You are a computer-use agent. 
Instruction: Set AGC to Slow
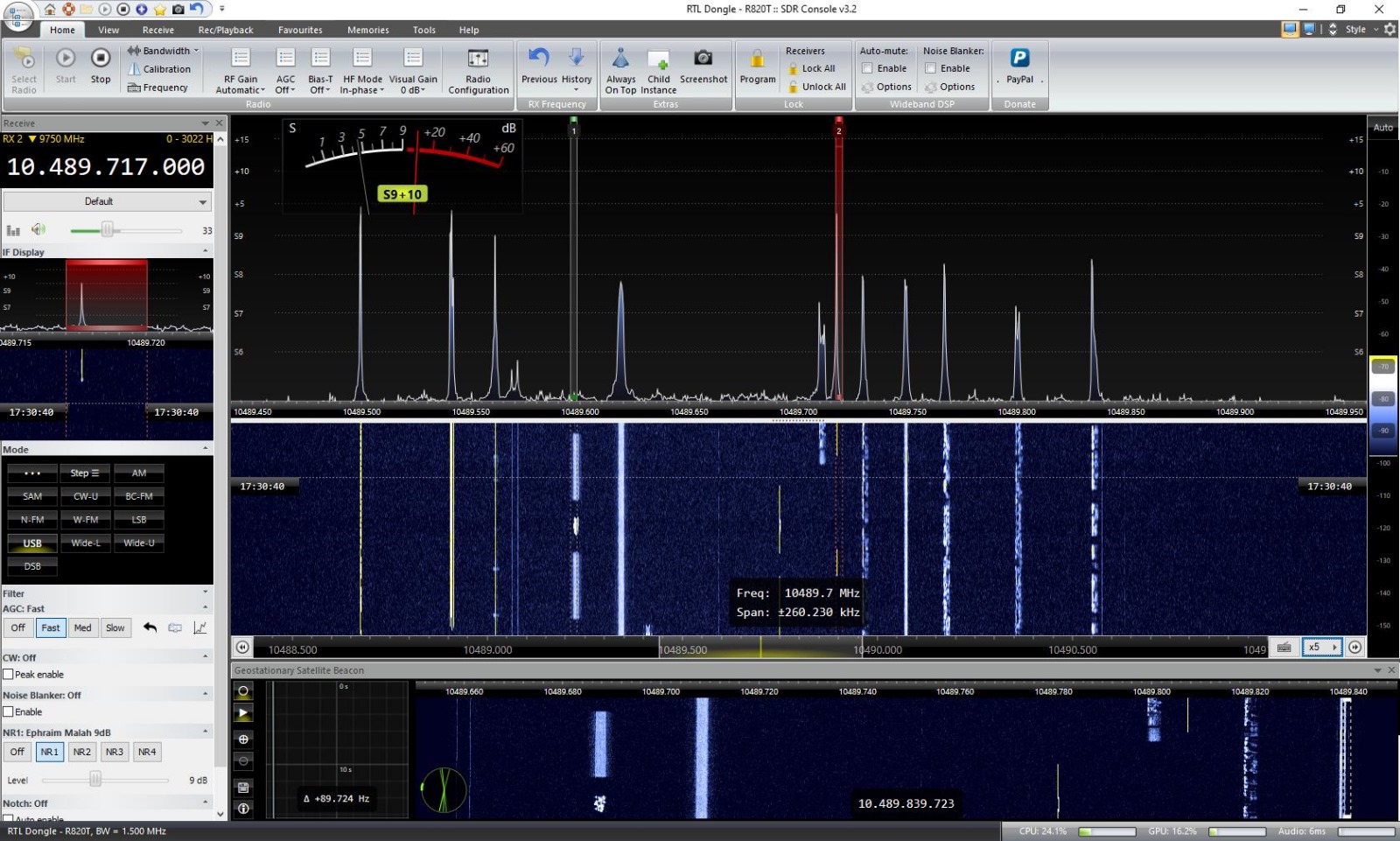(115, 627)
